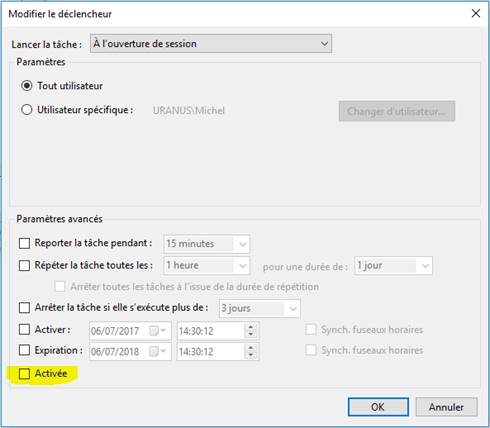Enable the highlighted Activée checkbox

click(24, 374)
